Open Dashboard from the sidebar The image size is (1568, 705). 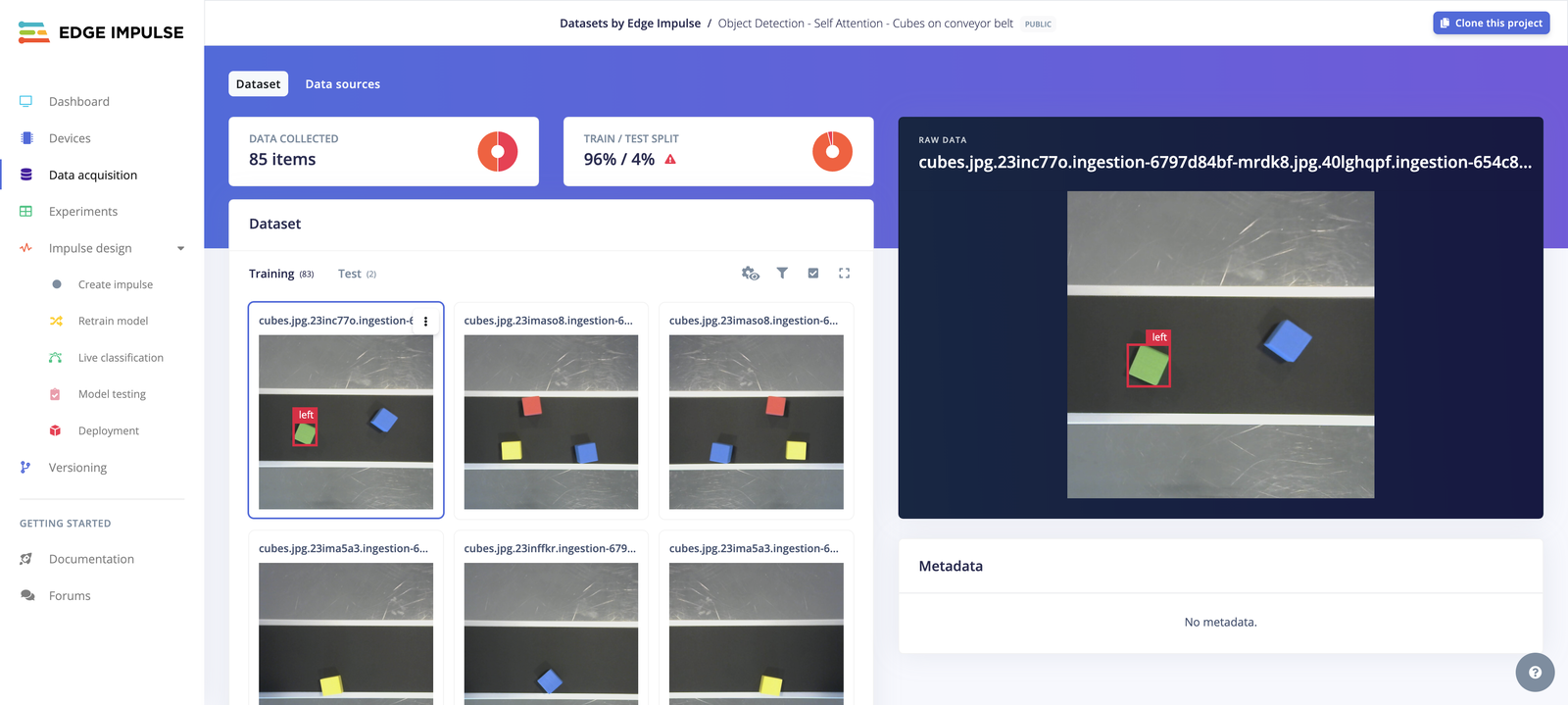pos(78,102)
